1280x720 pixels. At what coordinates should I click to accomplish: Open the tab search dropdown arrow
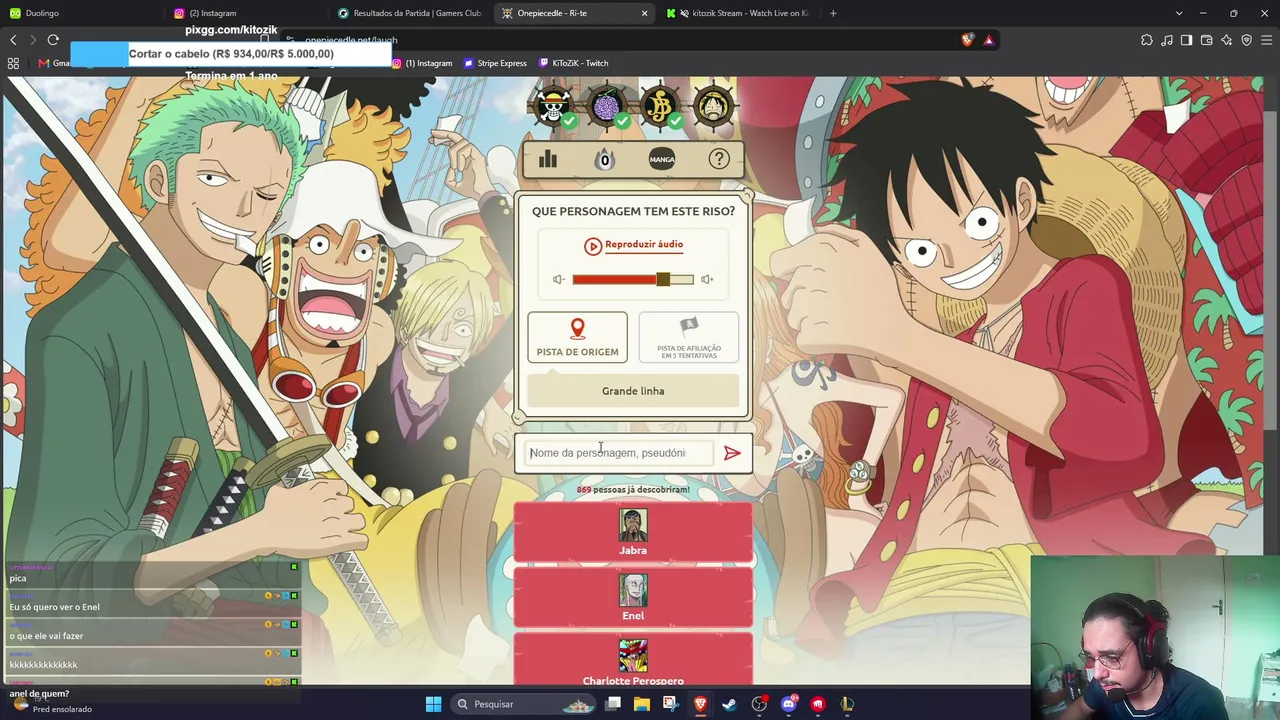coord(1179,13)
